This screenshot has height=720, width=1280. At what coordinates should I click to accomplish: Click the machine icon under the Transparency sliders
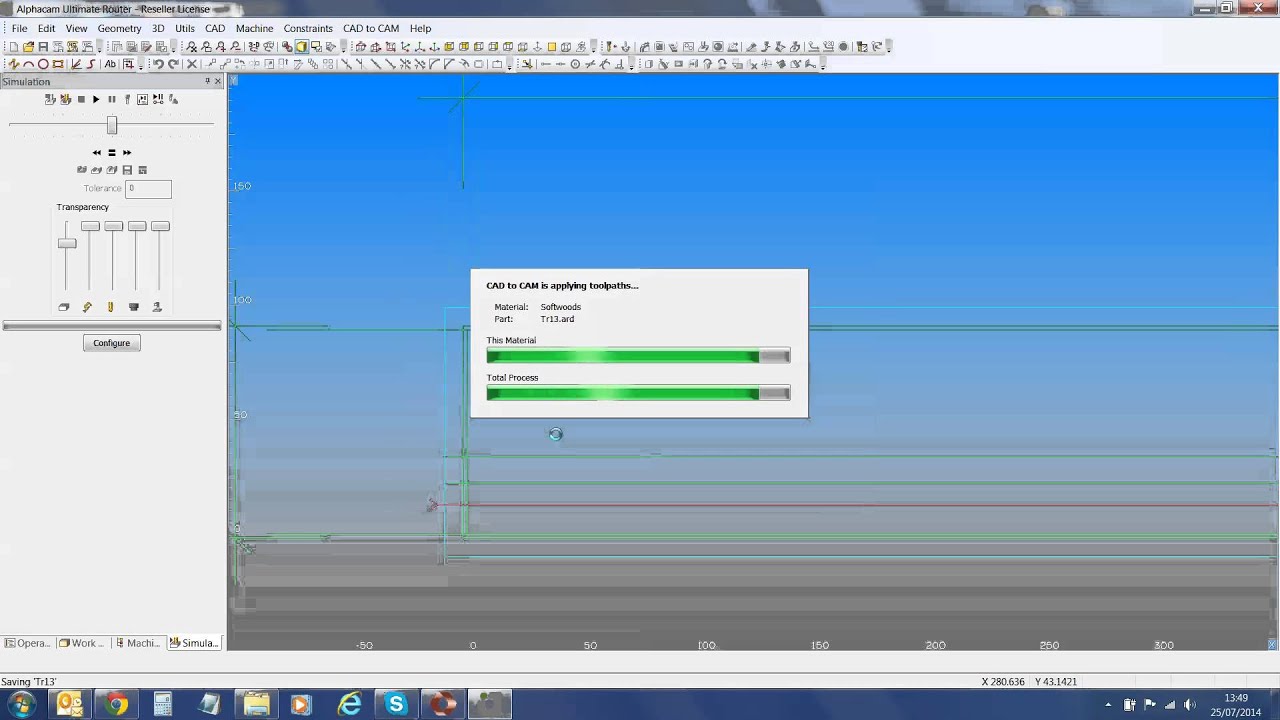click(157, 307)
